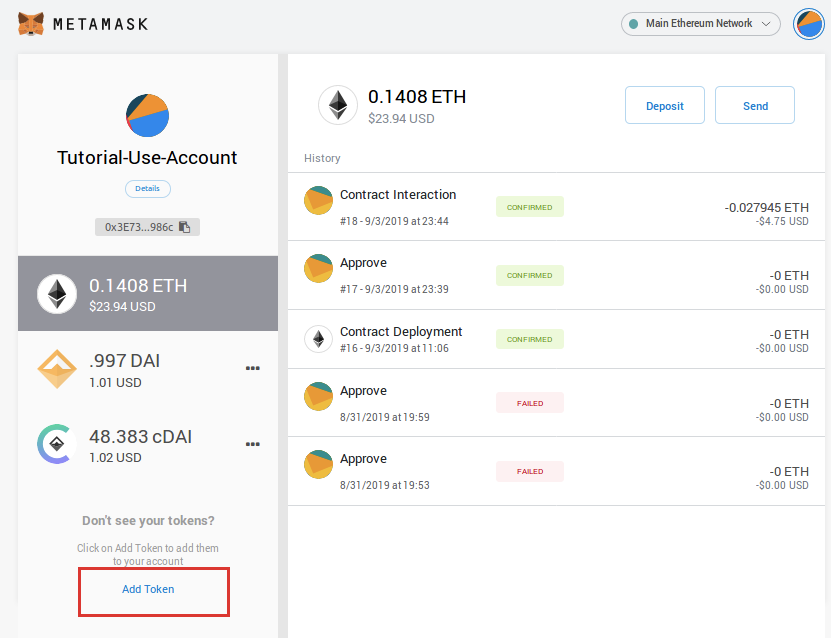Open the account avatar menu in the header
The image size is (831, 638).
(x=808, y=24)
